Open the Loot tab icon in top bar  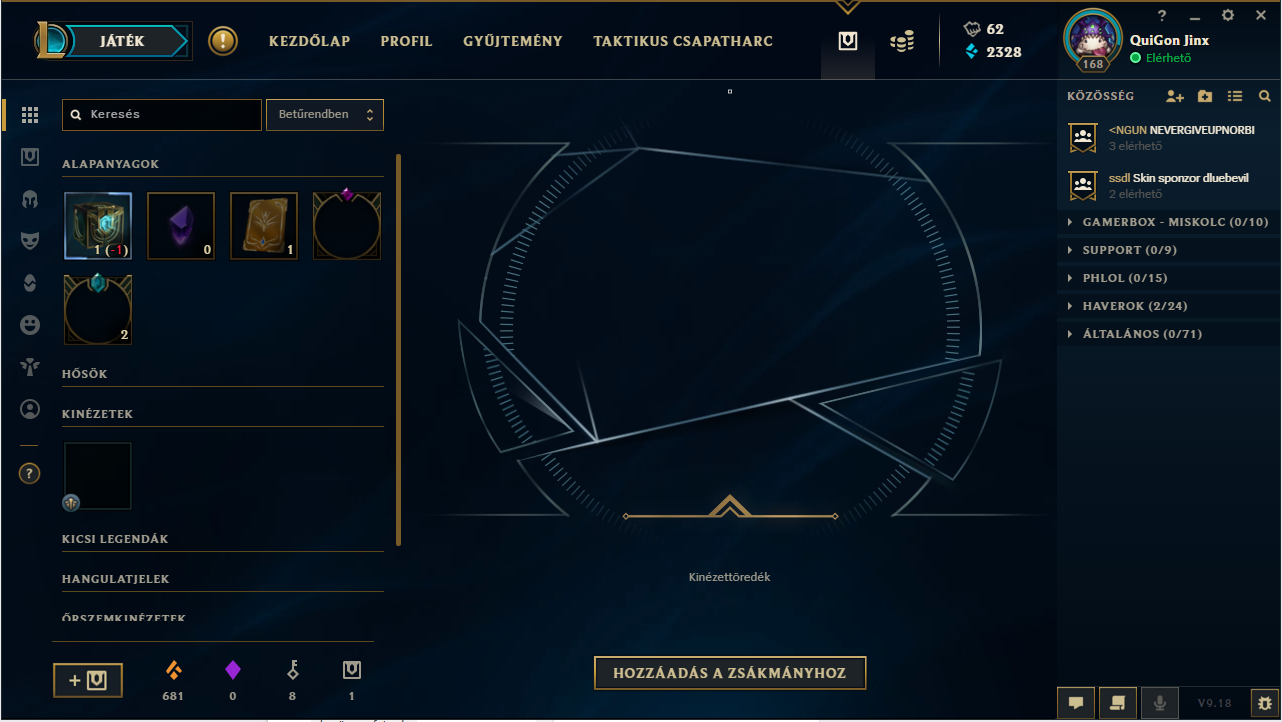click(x=848, y=41)
